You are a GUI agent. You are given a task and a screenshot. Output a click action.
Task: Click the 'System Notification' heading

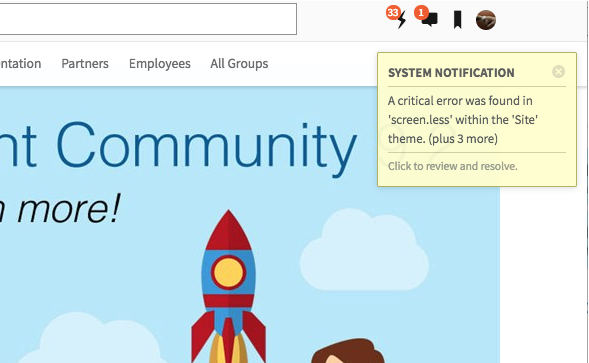(x=451, y=73)
